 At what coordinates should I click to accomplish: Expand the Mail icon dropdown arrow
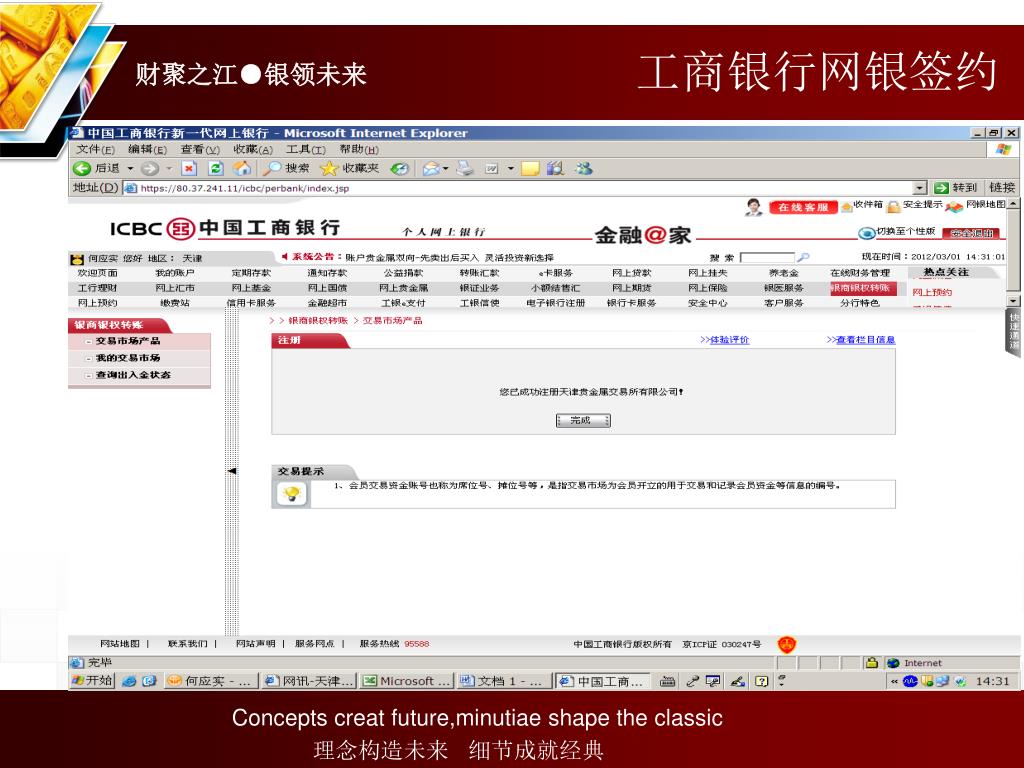tap(446, 168)
